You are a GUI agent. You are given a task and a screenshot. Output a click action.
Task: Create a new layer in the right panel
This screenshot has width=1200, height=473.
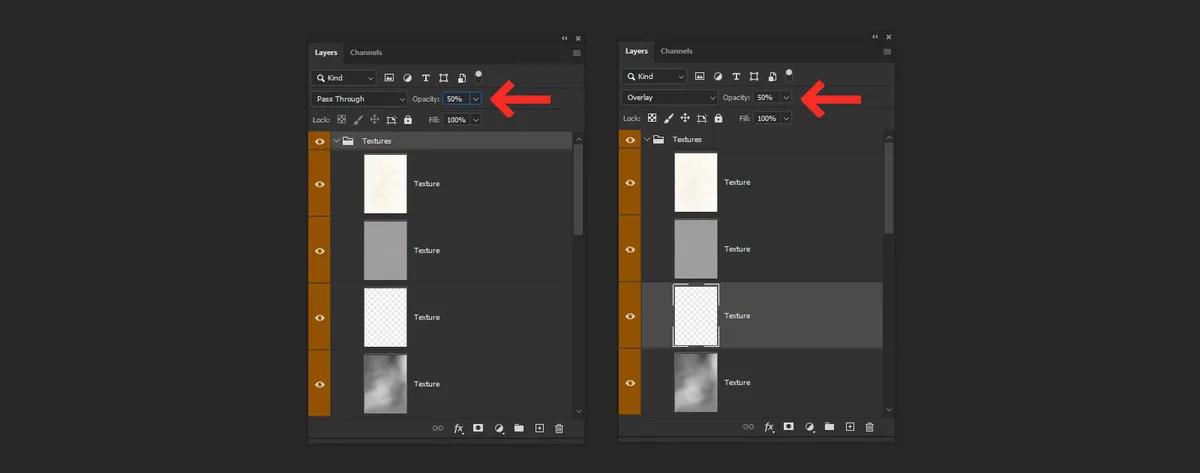[850, 426]
